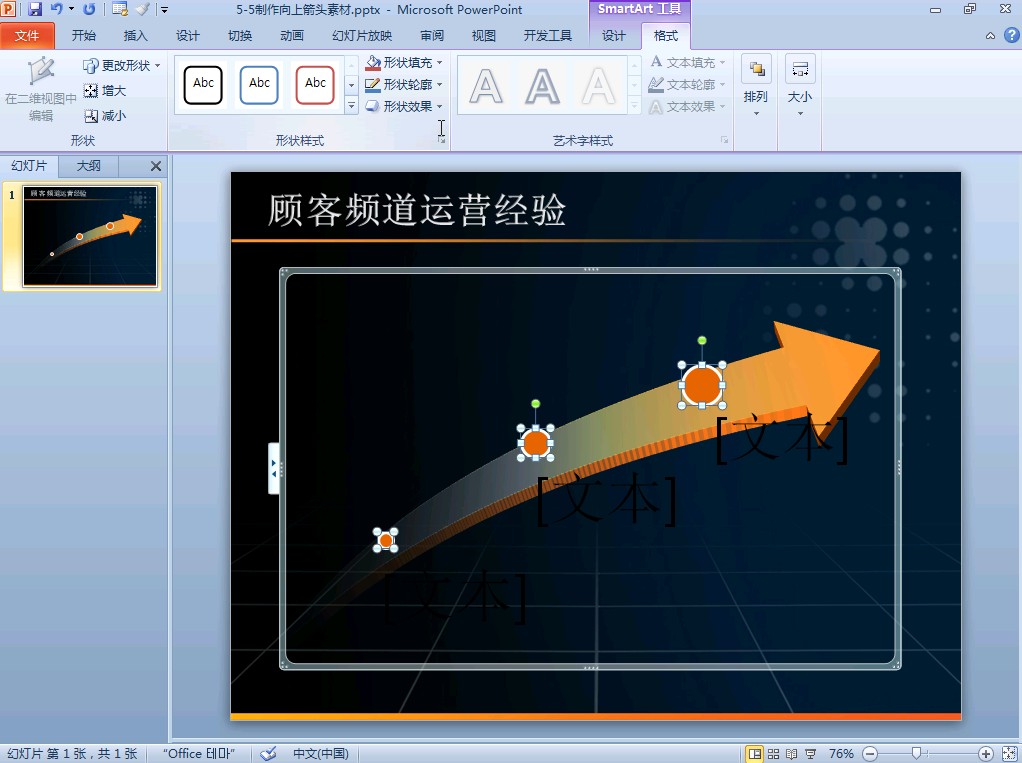Switch to reading view in status bar
1022x763 pixels.
792,754
